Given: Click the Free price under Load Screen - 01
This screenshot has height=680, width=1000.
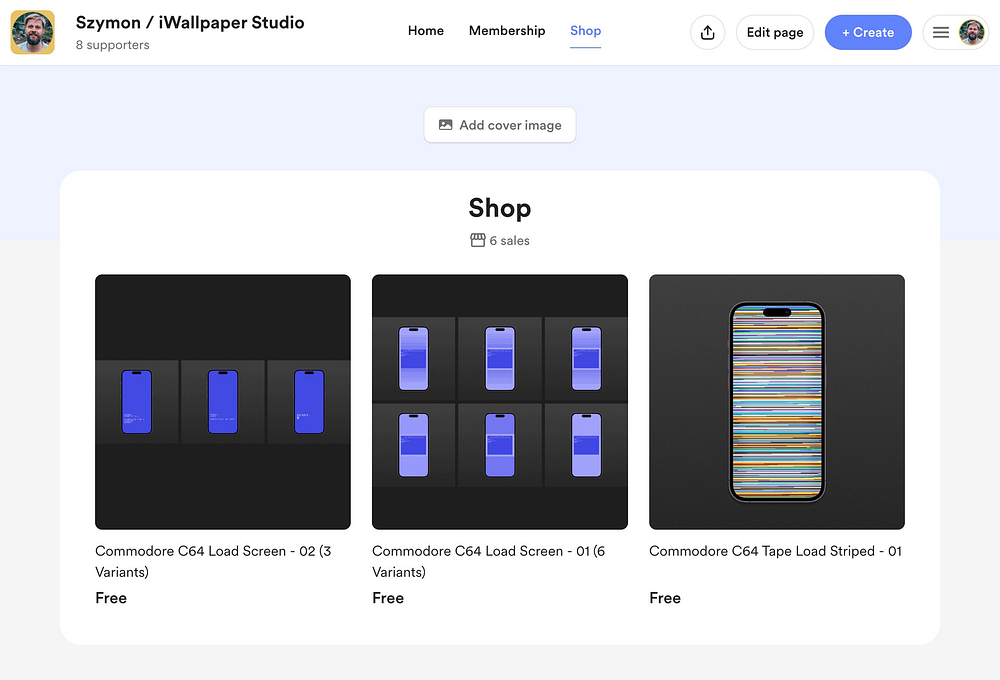Looking at the screenshot, I should pos(388,598).
